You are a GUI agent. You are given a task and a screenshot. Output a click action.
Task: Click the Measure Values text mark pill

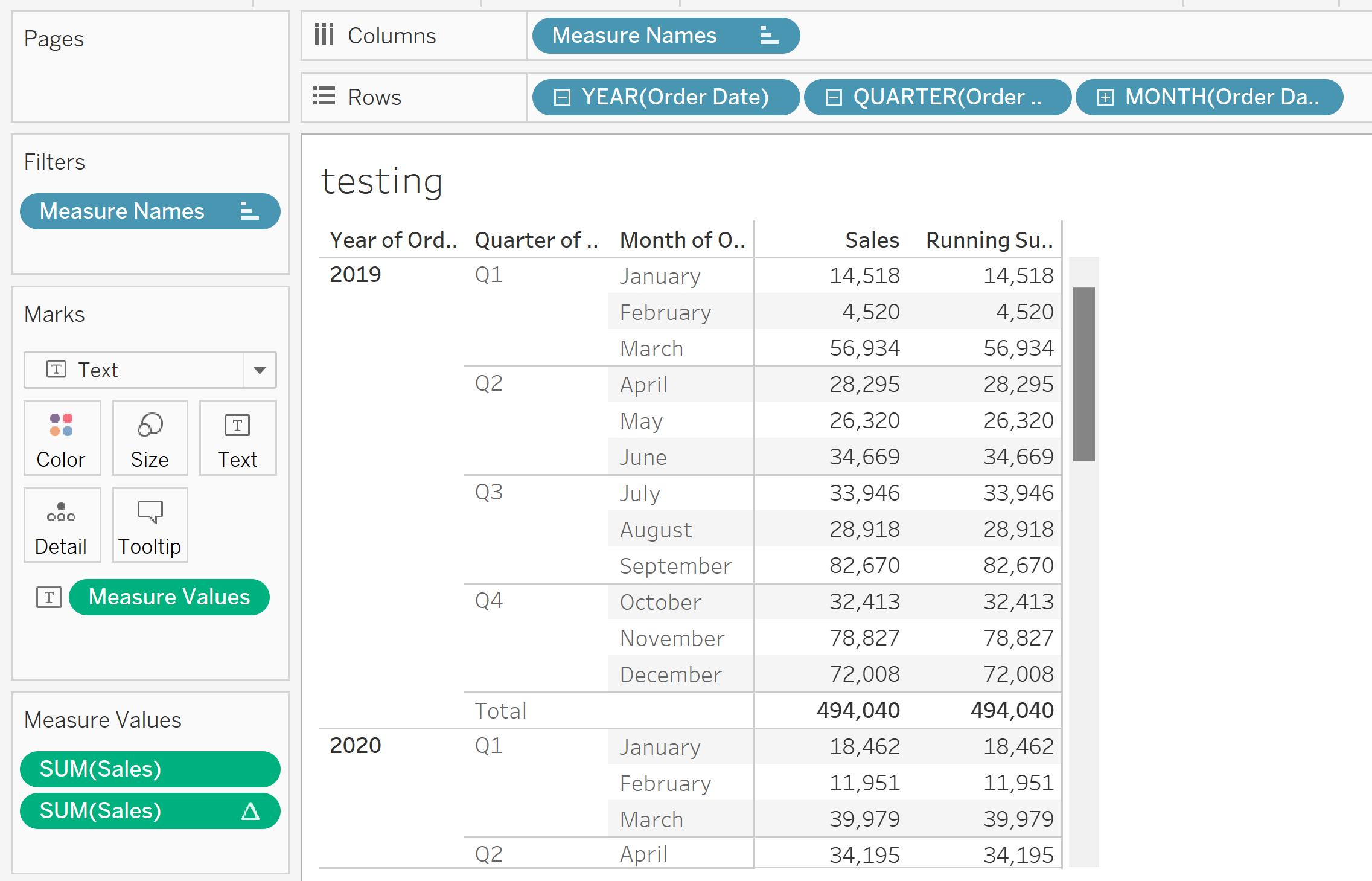click(171, 598)
